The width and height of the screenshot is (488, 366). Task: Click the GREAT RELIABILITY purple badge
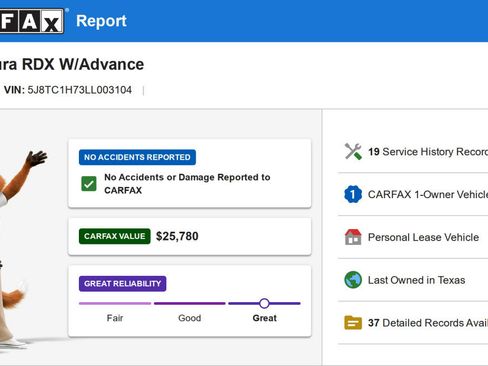(x=122, y=284)
